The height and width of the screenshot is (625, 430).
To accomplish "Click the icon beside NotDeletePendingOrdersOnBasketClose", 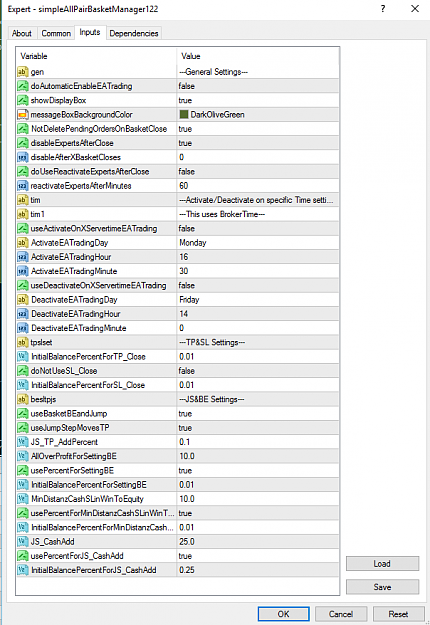I will [23, 129].
